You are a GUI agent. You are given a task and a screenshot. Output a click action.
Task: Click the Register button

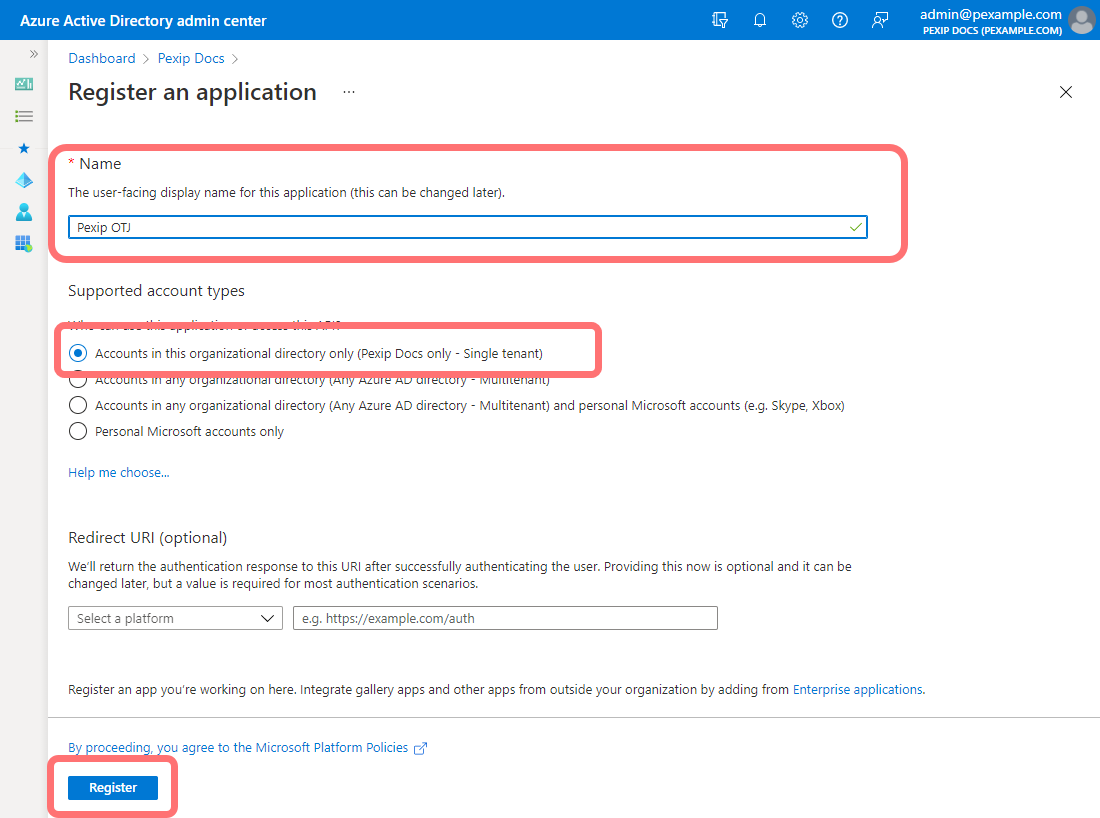coord(113,788)
